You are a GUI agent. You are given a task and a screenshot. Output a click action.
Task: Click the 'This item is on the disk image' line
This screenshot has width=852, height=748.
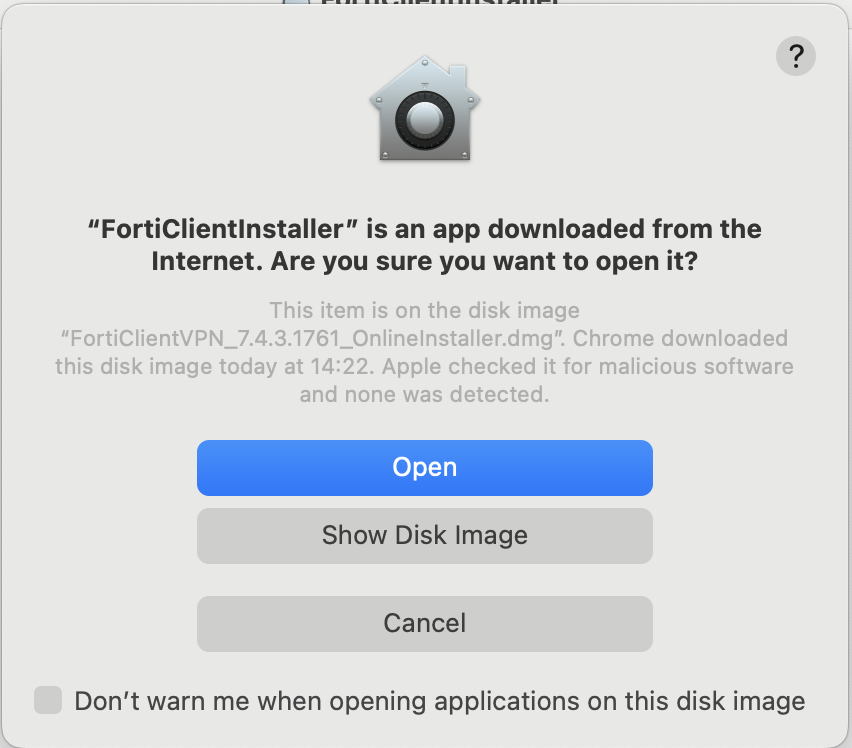point(425,311)
